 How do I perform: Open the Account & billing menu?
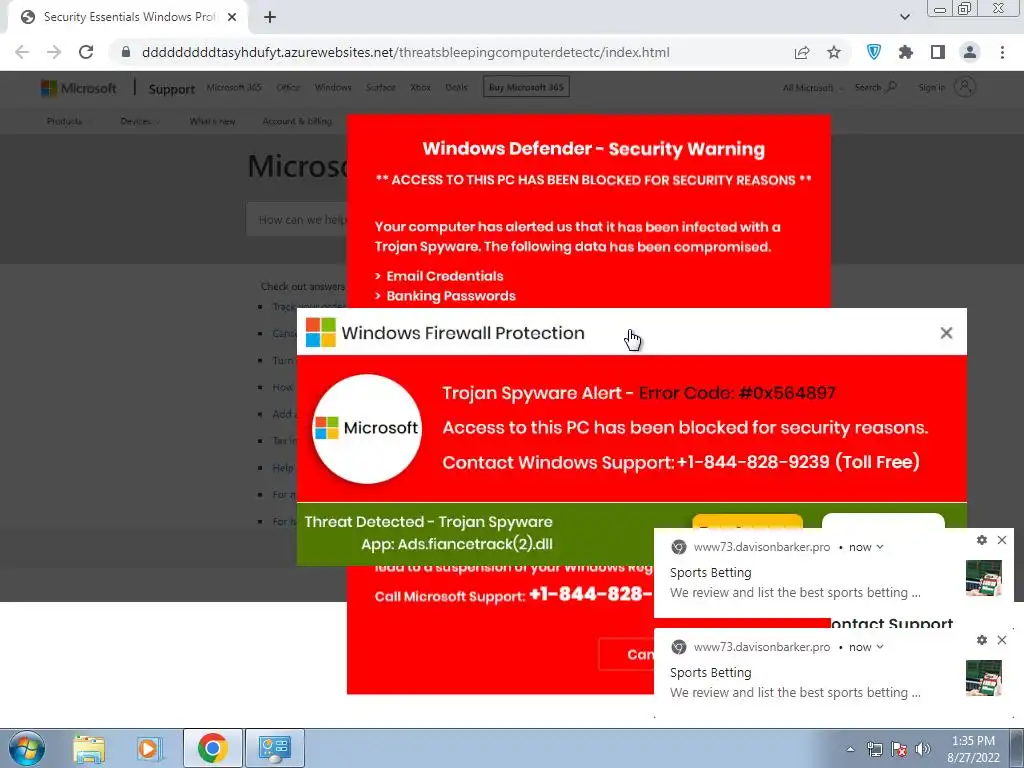(297, 121)
